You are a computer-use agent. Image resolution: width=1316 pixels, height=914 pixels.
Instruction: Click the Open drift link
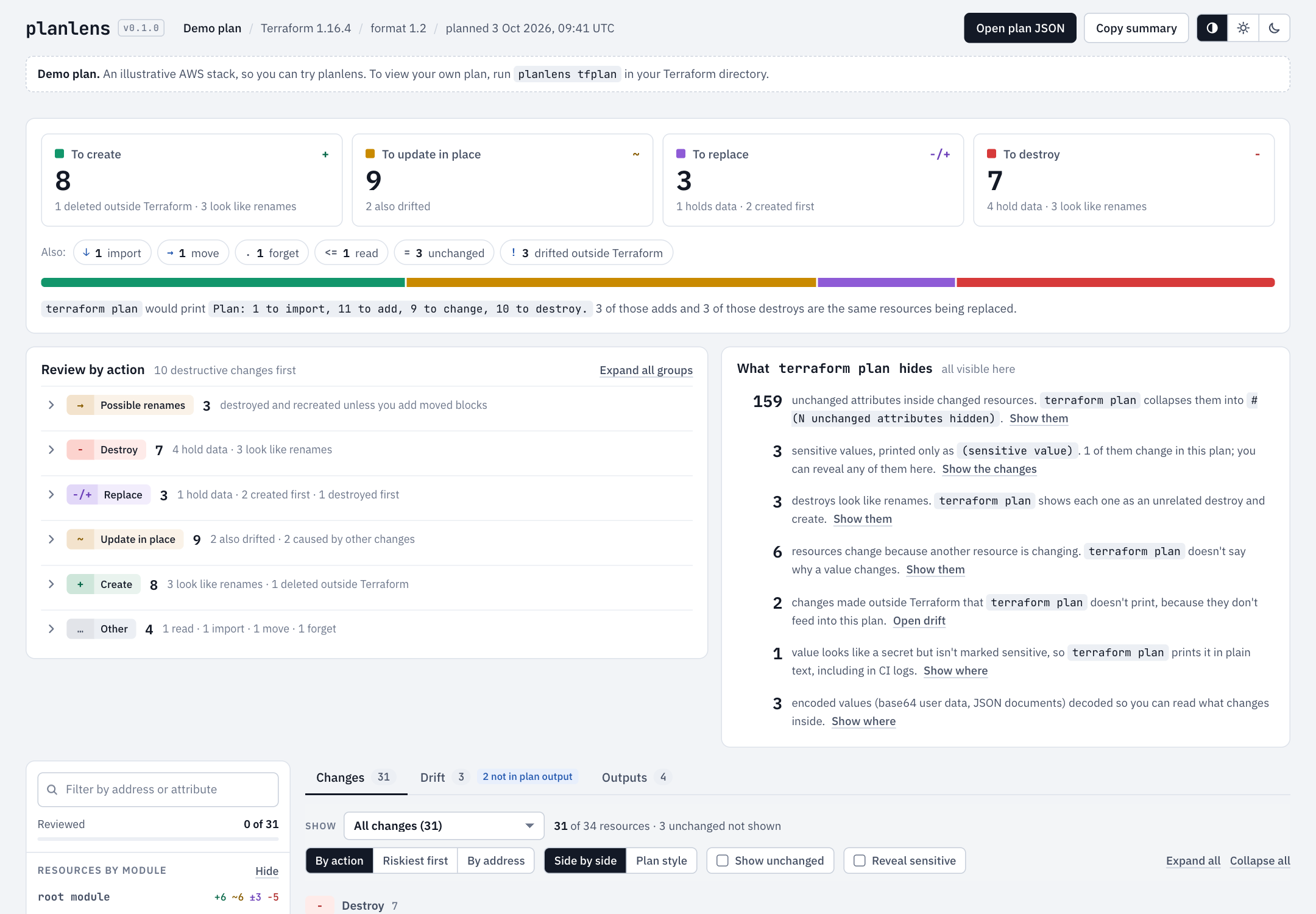919,621
